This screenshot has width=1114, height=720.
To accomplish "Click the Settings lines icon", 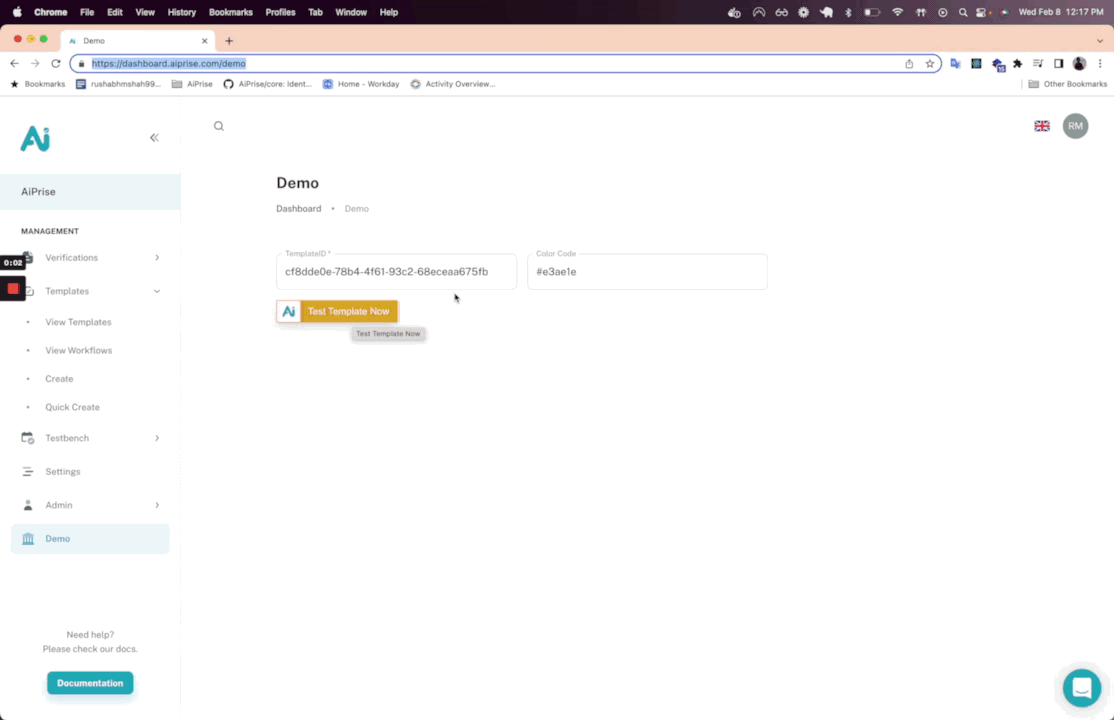I will click(28, 471).
